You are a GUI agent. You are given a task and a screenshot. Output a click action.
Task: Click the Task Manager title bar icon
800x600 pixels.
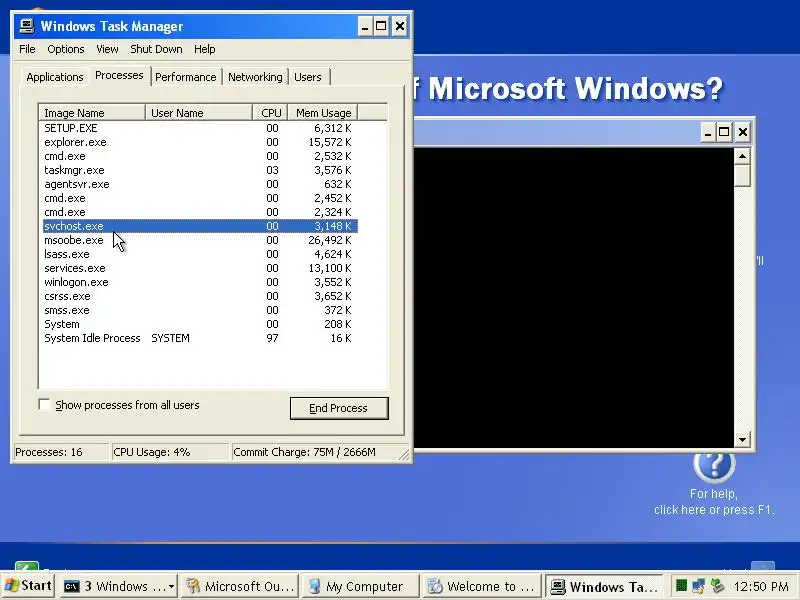(27, 26)
